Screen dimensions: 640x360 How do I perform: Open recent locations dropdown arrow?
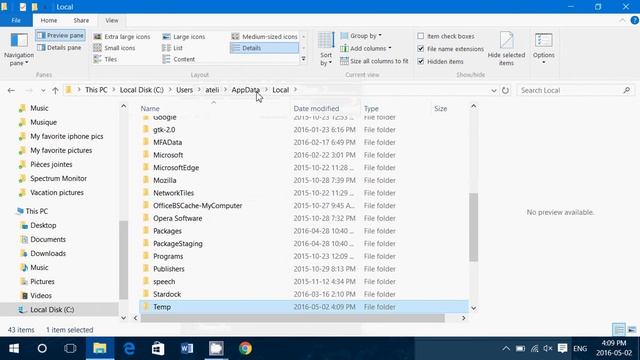(43, 90)
